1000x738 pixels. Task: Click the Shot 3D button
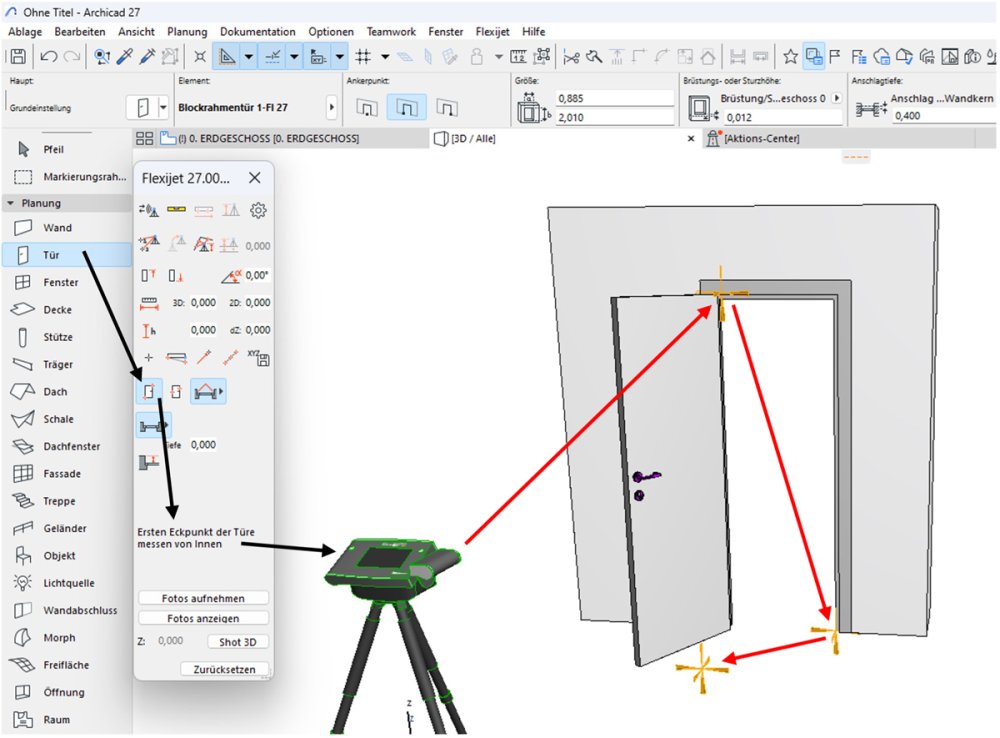coord(238,642)
